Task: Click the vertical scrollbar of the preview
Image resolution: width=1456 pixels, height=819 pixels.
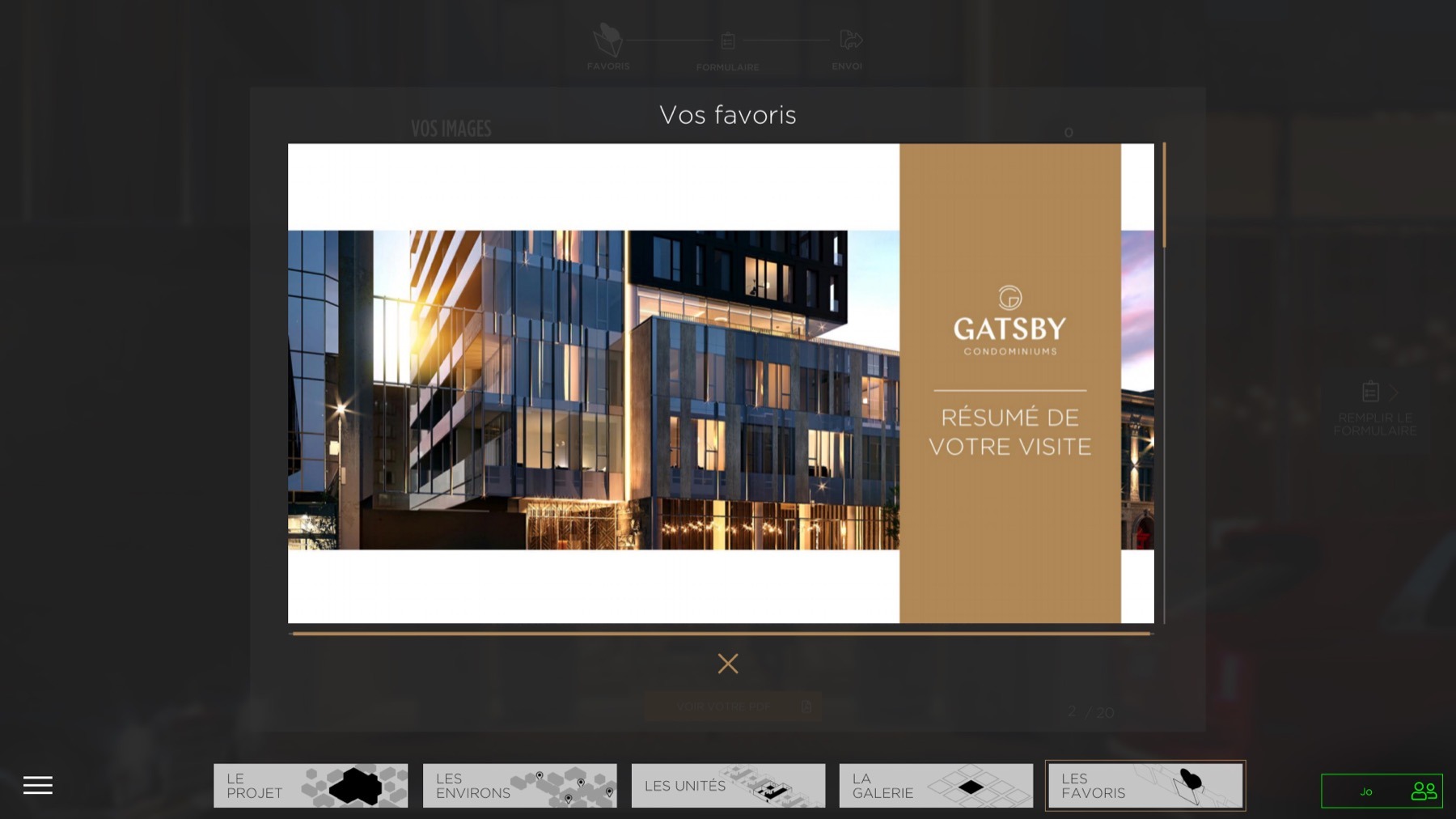Action: 1164,196
